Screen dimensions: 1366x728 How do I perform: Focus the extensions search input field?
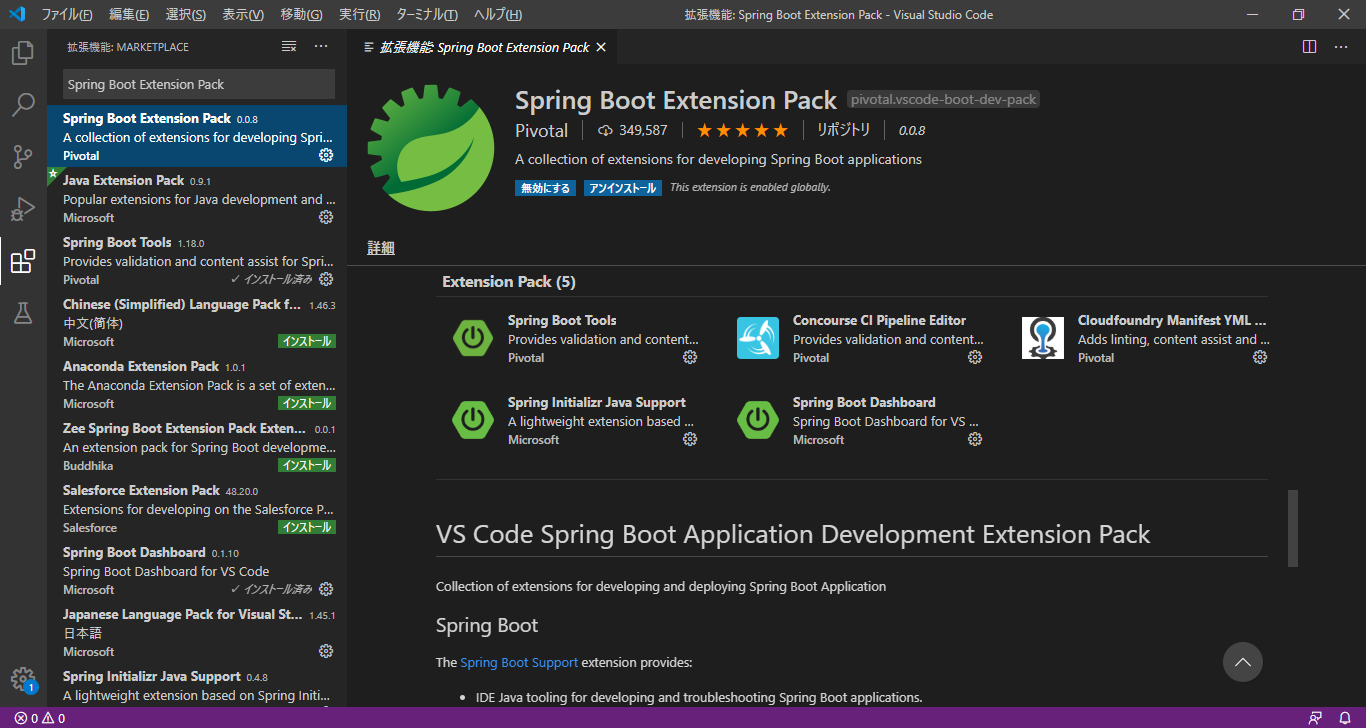click(198, 84)
